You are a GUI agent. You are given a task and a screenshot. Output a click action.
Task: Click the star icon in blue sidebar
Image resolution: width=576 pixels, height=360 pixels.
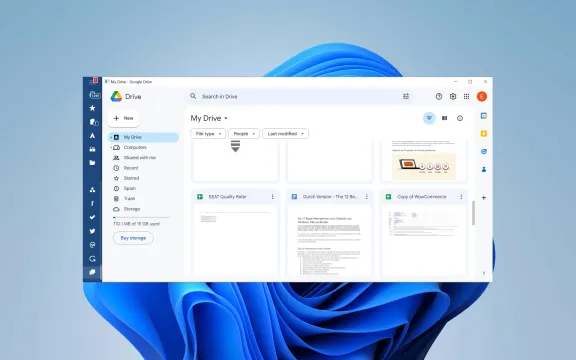(93, 108)
